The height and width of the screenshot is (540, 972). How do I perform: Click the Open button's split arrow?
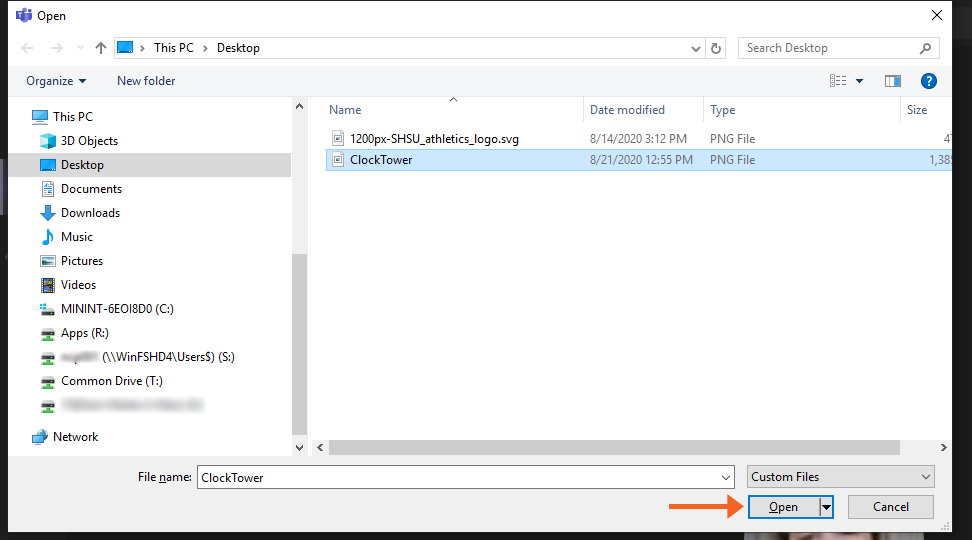pyautogui.click(x=826, y=507)
